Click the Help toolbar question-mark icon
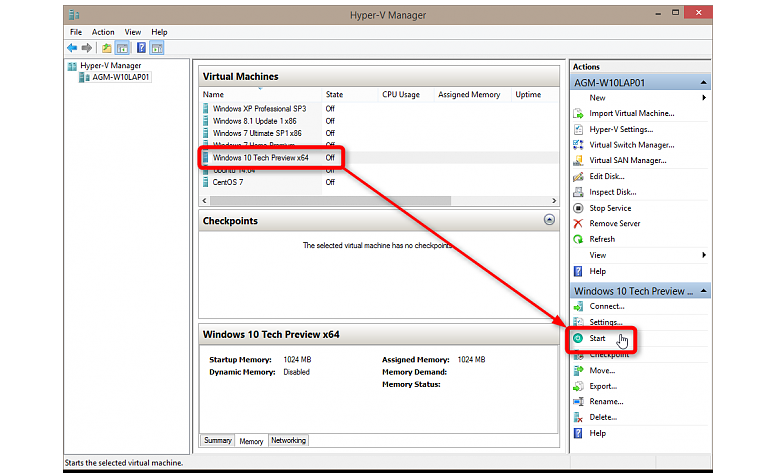 [141, 48]
